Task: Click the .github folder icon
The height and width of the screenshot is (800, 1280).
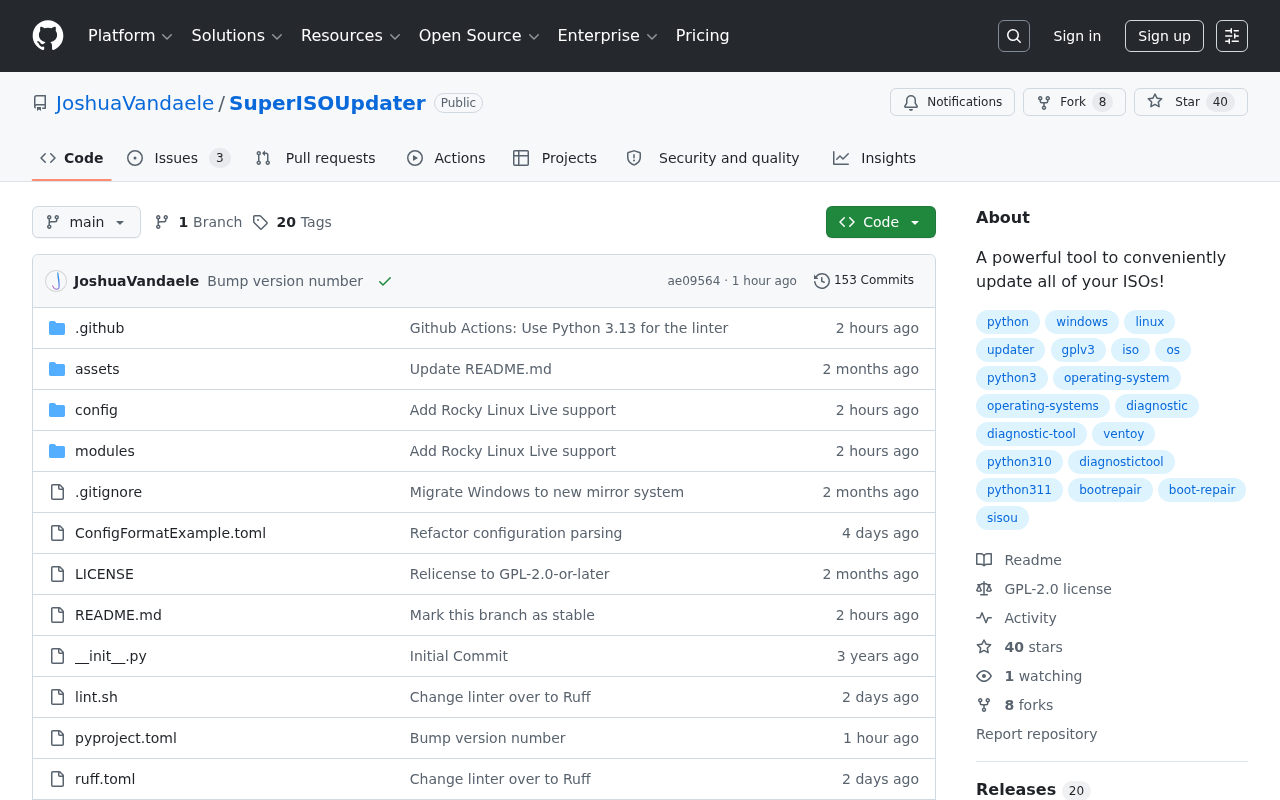Action: (x=57, y=328)
